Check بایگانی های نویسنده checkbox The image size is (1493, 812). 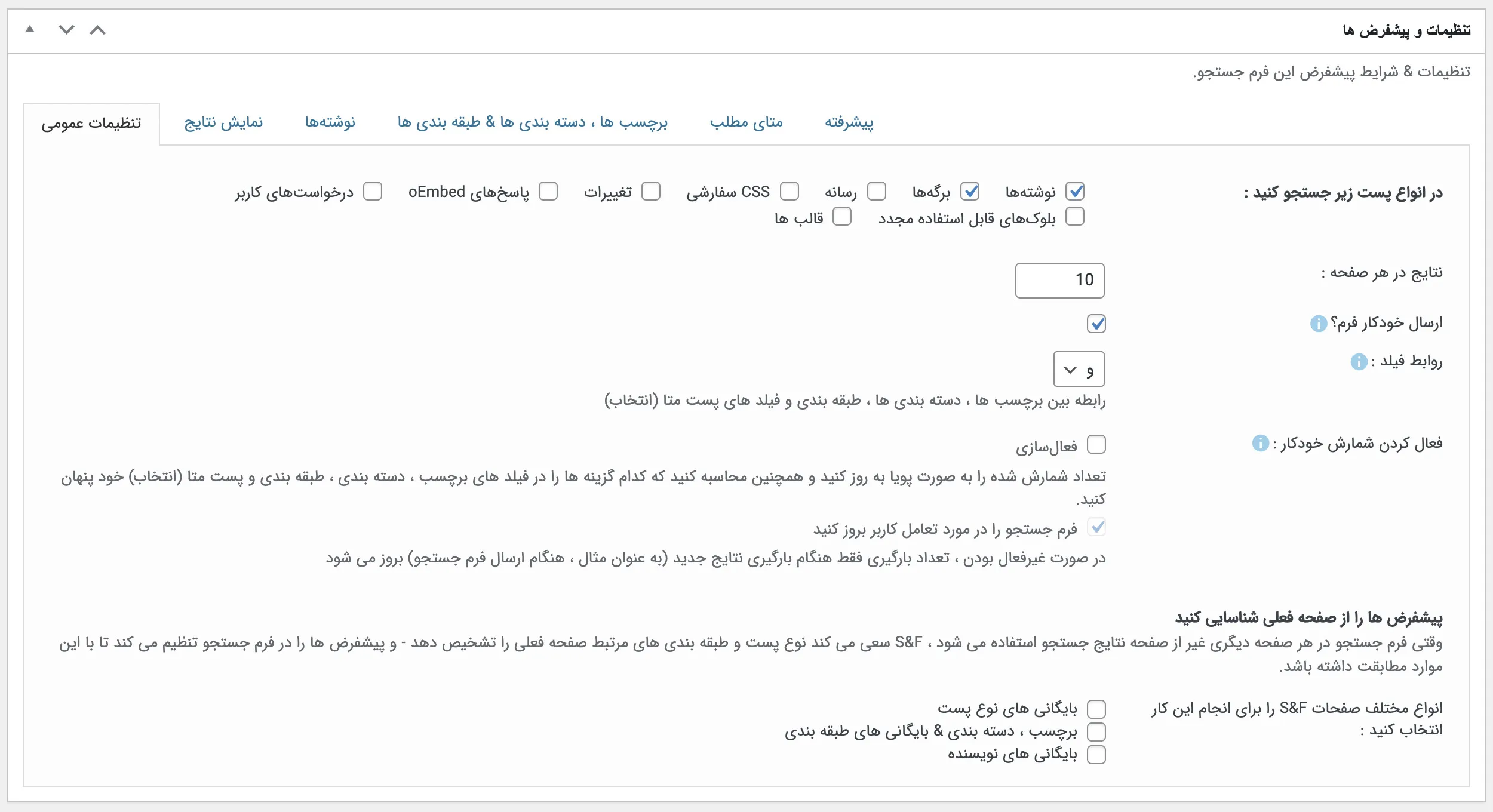pyautogui.click(x=1096, y=755)
